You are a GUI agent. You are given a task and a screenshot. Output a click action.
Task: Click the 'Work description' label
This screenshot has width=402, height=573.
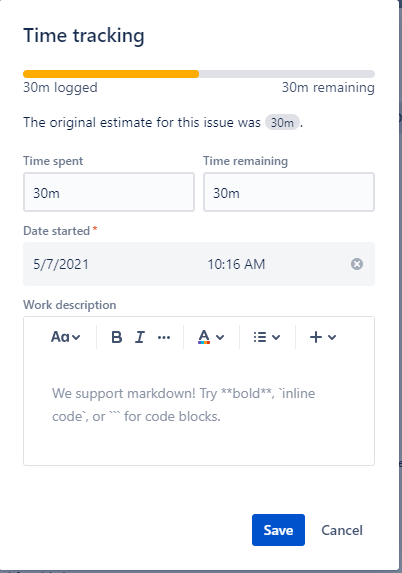click(x=70, y=305)
